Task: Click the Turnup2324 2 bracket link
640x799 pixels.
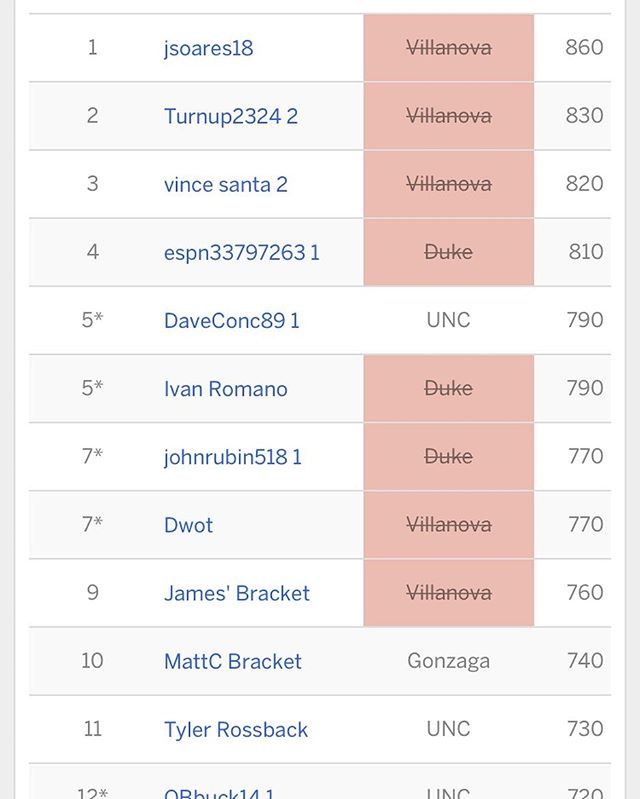Action: coord(231,116)
